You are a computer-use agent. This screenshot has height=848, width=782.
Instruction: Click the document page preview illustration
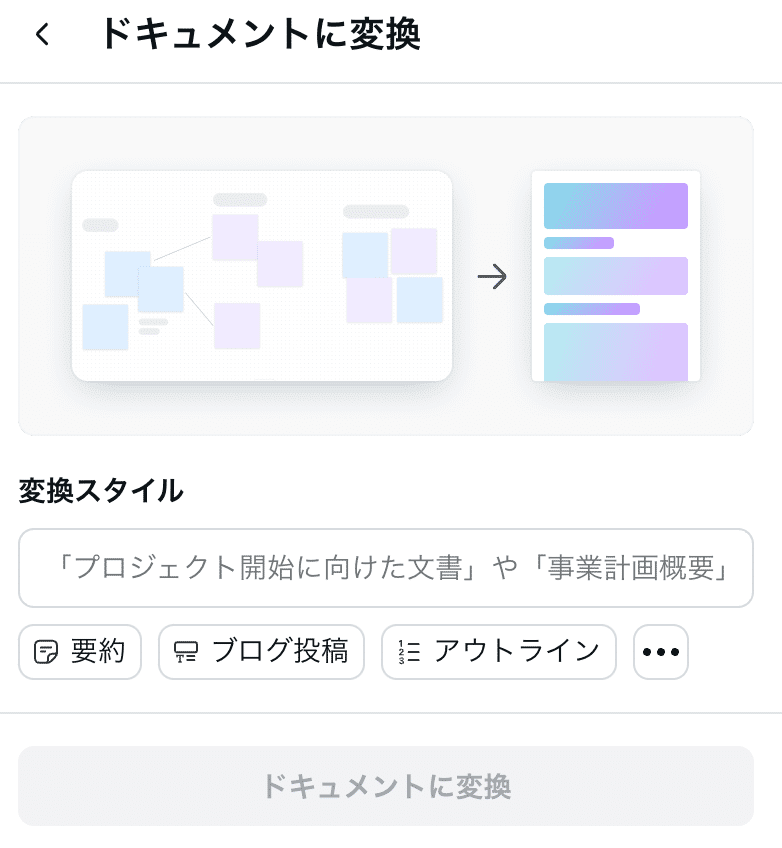point(616,276)
